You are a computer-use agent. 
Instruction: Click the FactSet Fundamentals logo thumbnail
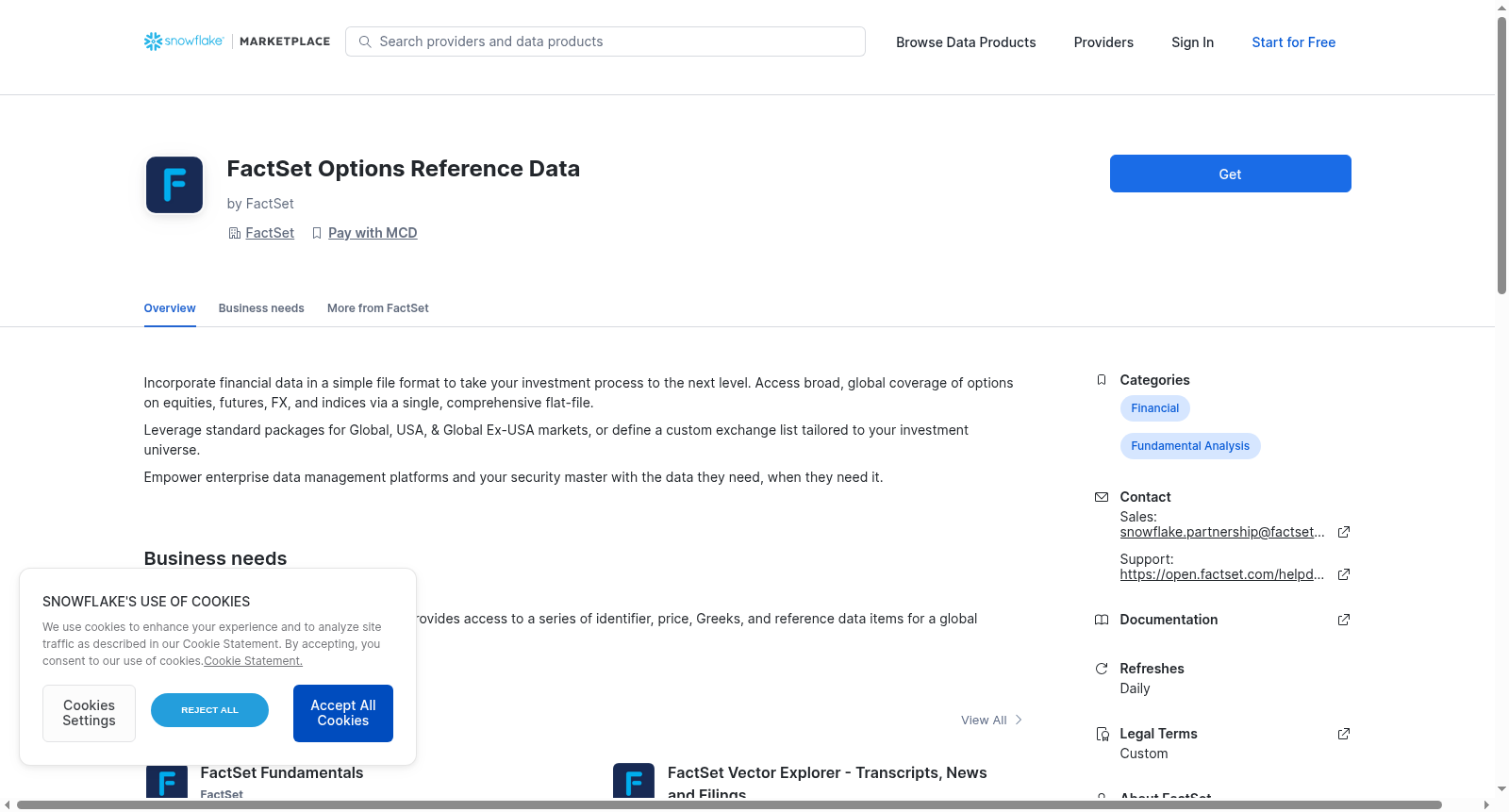pos(167,781)
